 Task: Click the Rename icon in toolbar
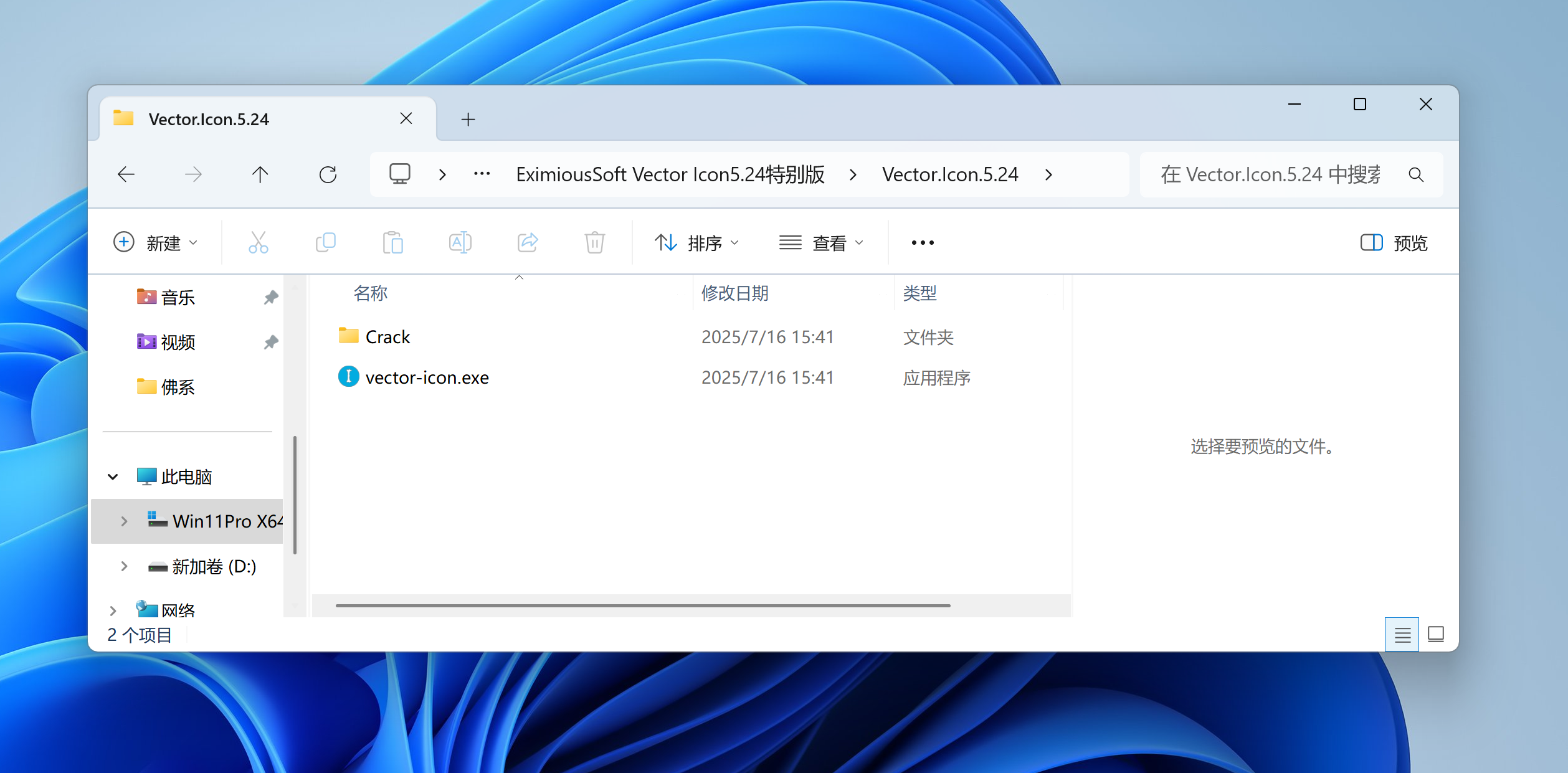click(x=460, y=242)
